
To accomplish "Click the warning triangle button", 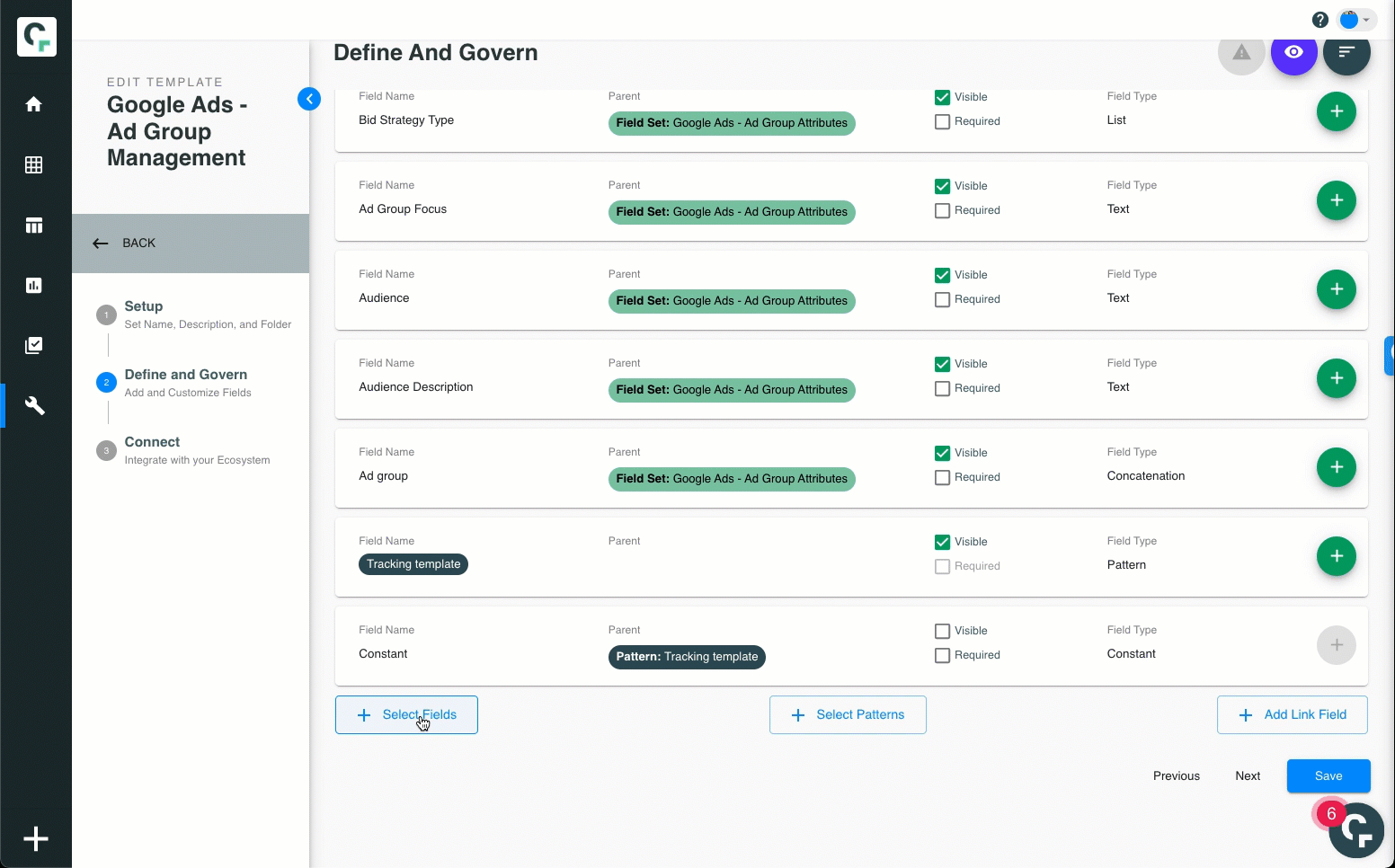I will [1241, 52].
